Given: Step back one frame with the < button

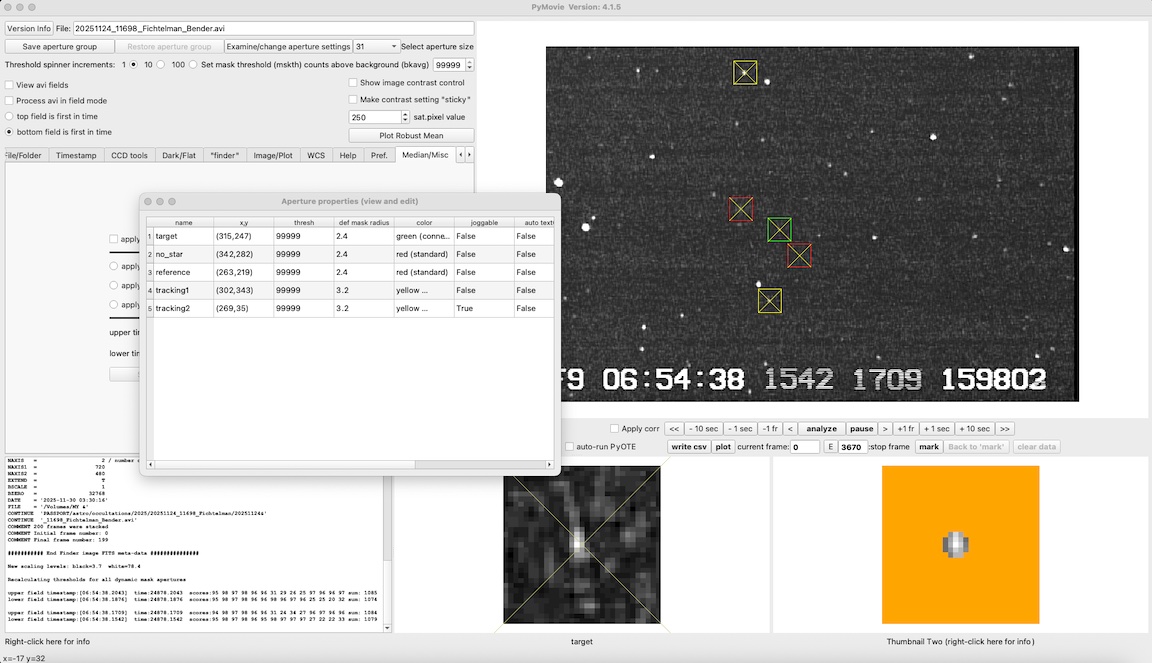Looking at the screenshot, I should (x=789, y=428).
